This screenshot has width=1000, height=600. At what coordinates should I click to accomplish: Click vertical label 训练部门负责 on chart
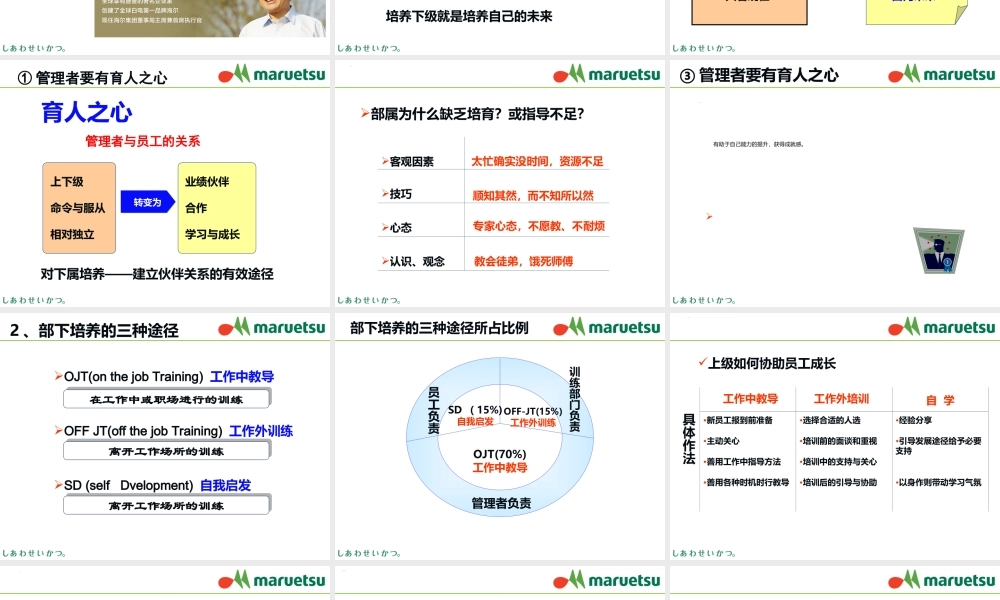pyautogui.click(x=575, y=399)
